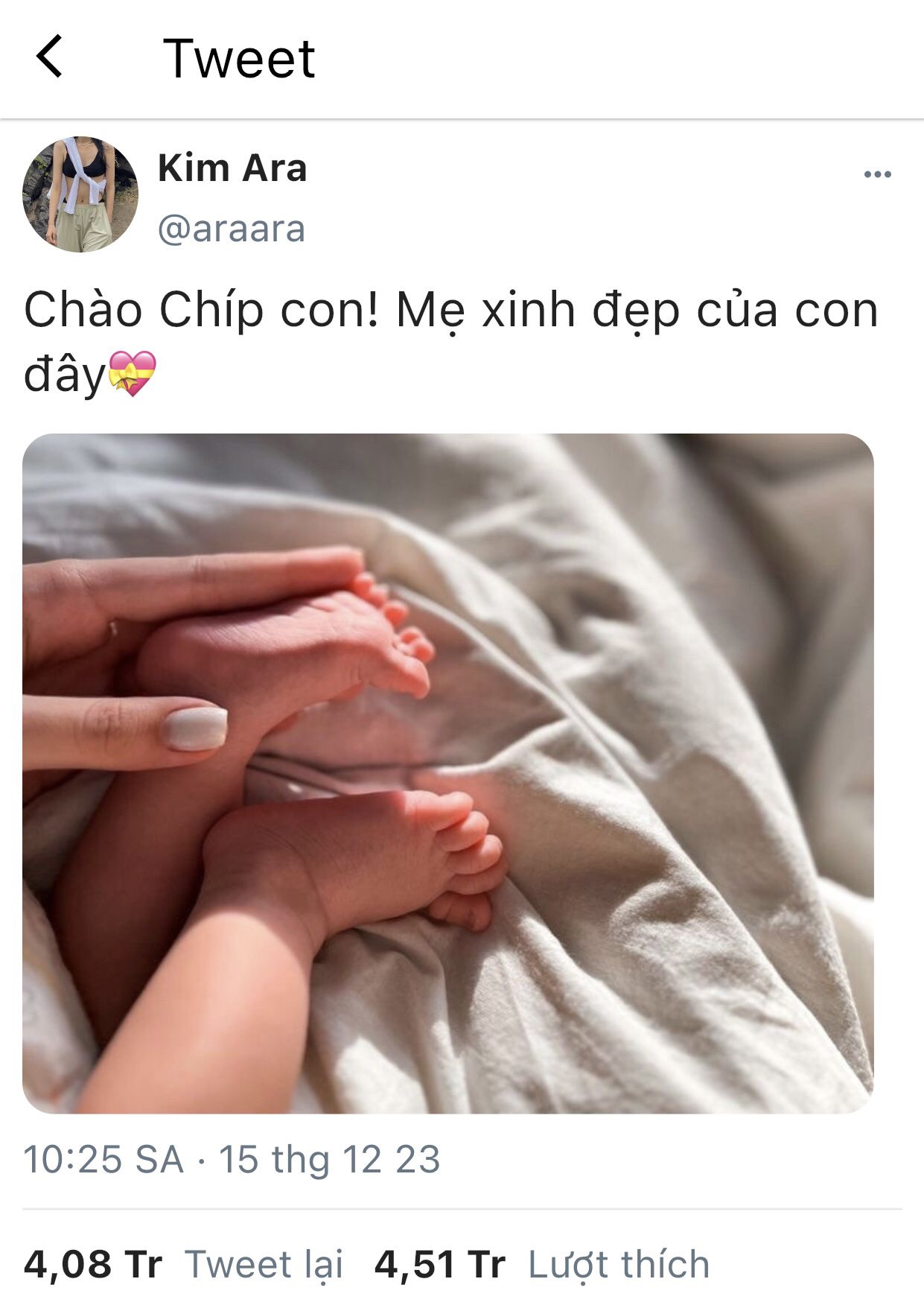924x1311 pixels.
Task: Select the tweet text starting 'Chào Chíp con!'
Action: (451, 341)
